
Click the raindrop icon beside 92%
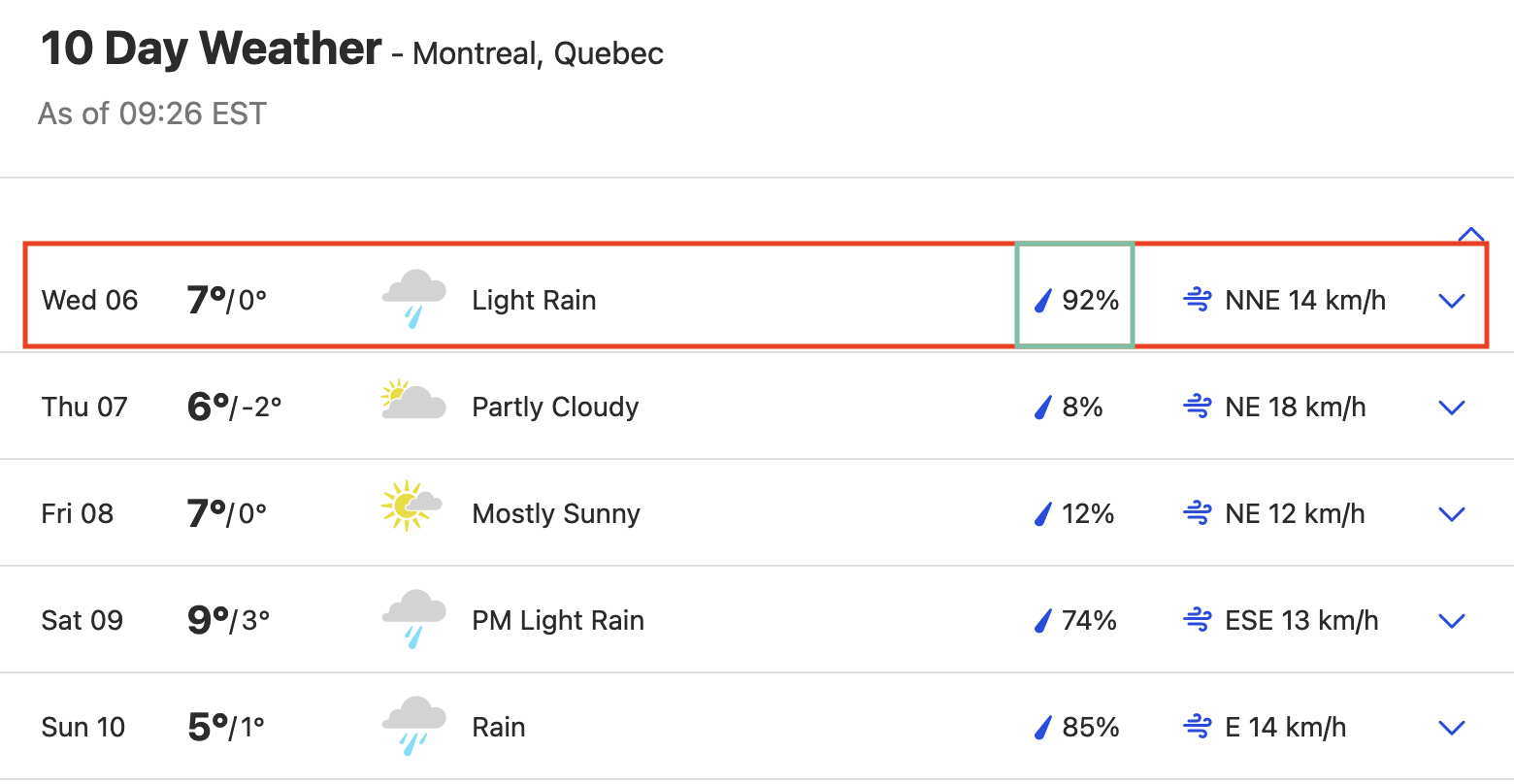click(x=1043, y=301)
